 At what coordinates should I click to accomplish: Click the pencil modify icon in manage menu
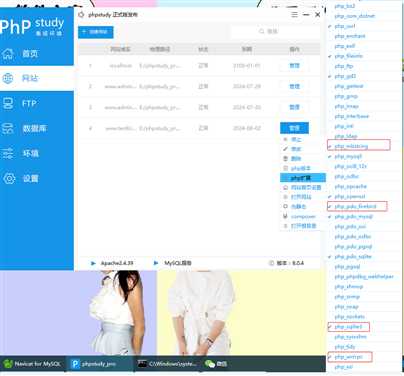pos(285,149)
